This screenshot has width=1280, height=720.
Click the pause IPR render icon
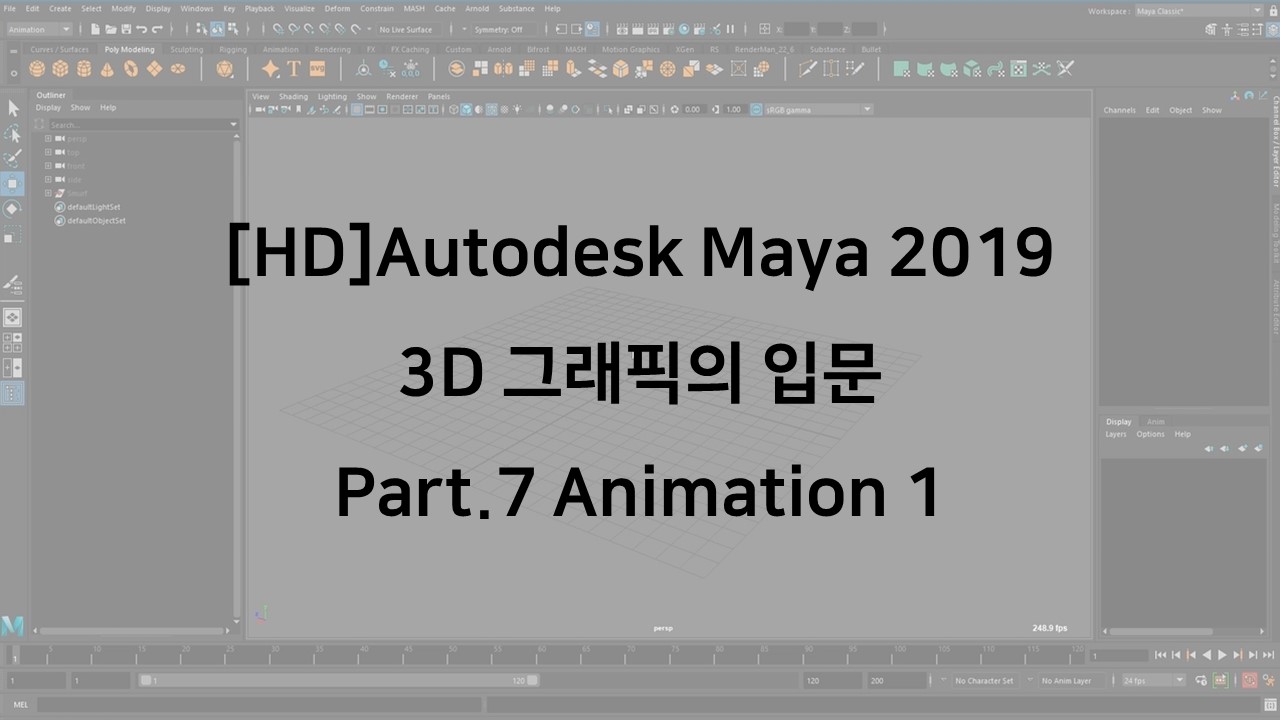point(730,29)
